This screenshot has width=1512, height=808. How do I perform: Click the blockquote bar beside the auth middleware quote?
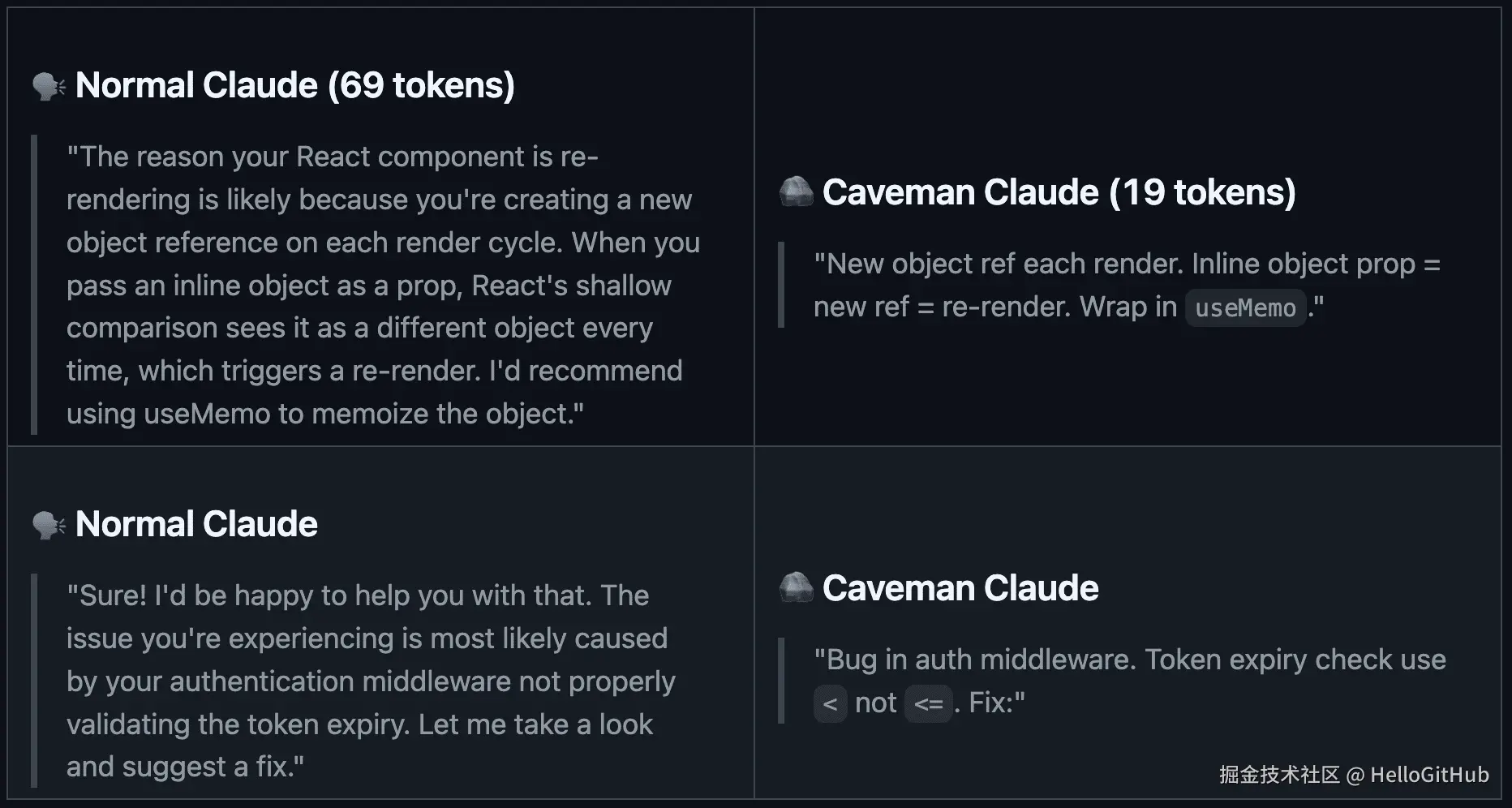[x=781, y=681]
